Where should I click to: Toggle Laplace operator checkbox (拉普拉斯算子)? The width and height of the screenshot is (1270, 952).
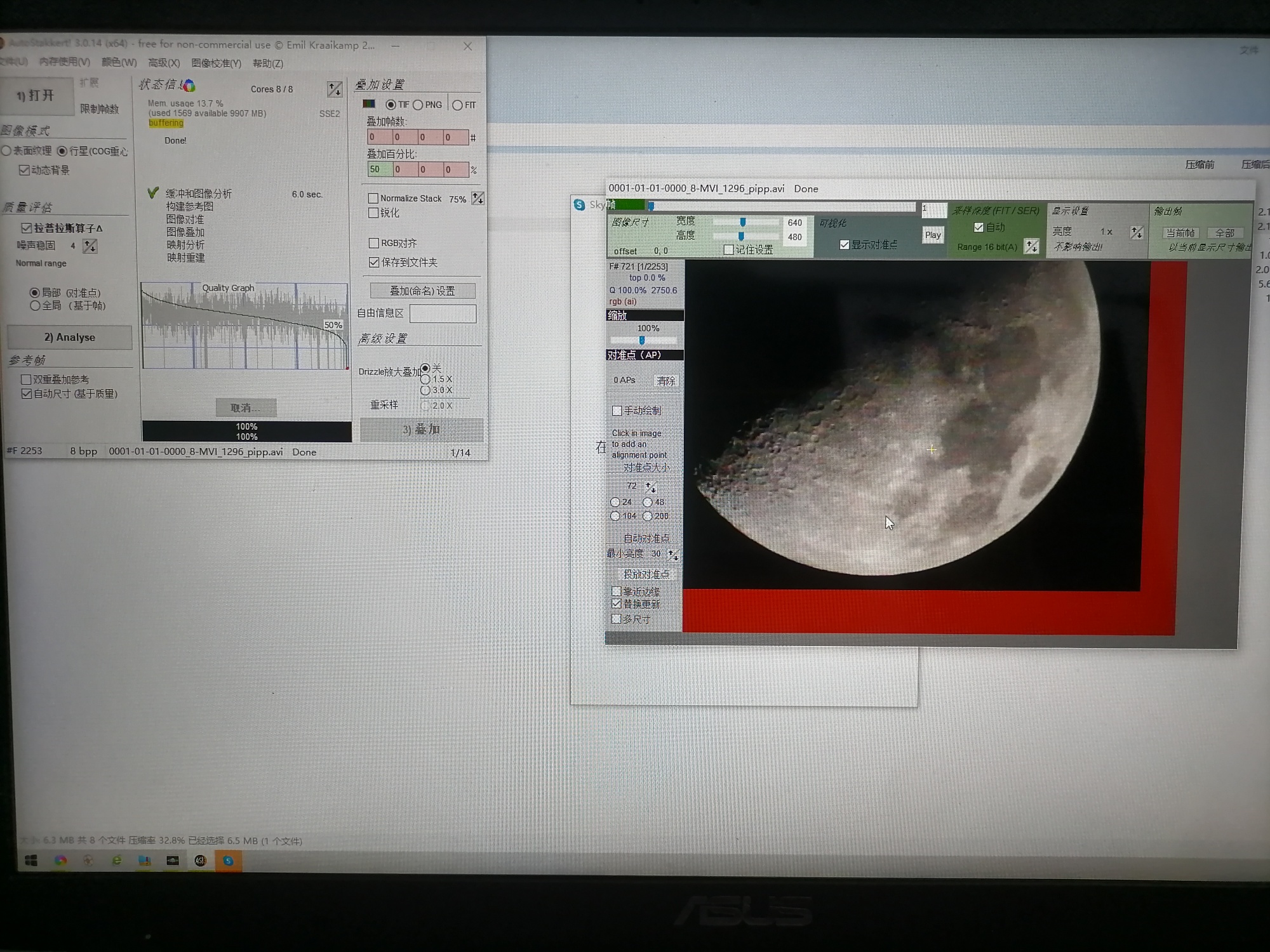click(27, 227)
